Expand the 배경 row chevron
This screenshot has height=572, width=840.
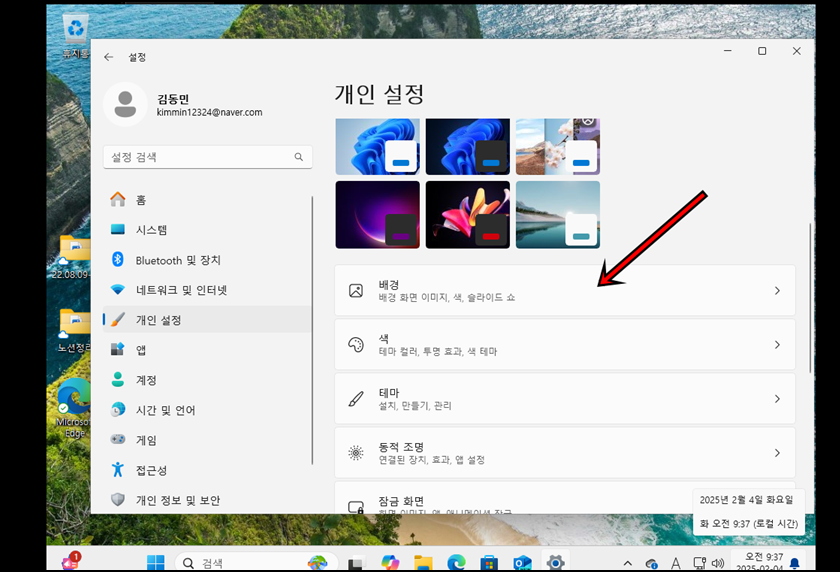pos(777,290)
